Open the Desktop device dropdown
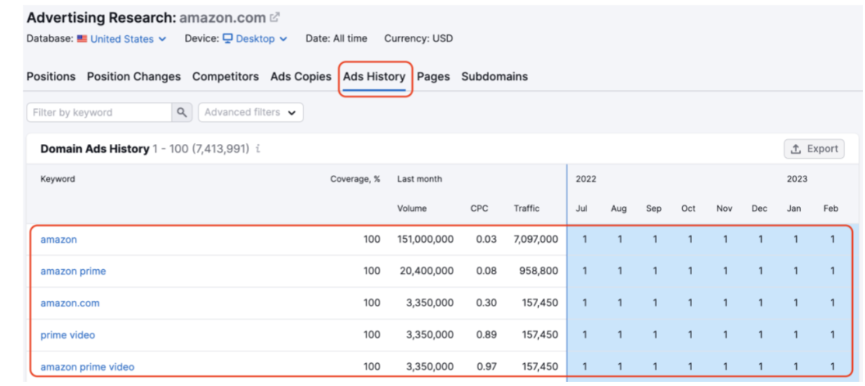The image size is (865, 386). (255, 39)
